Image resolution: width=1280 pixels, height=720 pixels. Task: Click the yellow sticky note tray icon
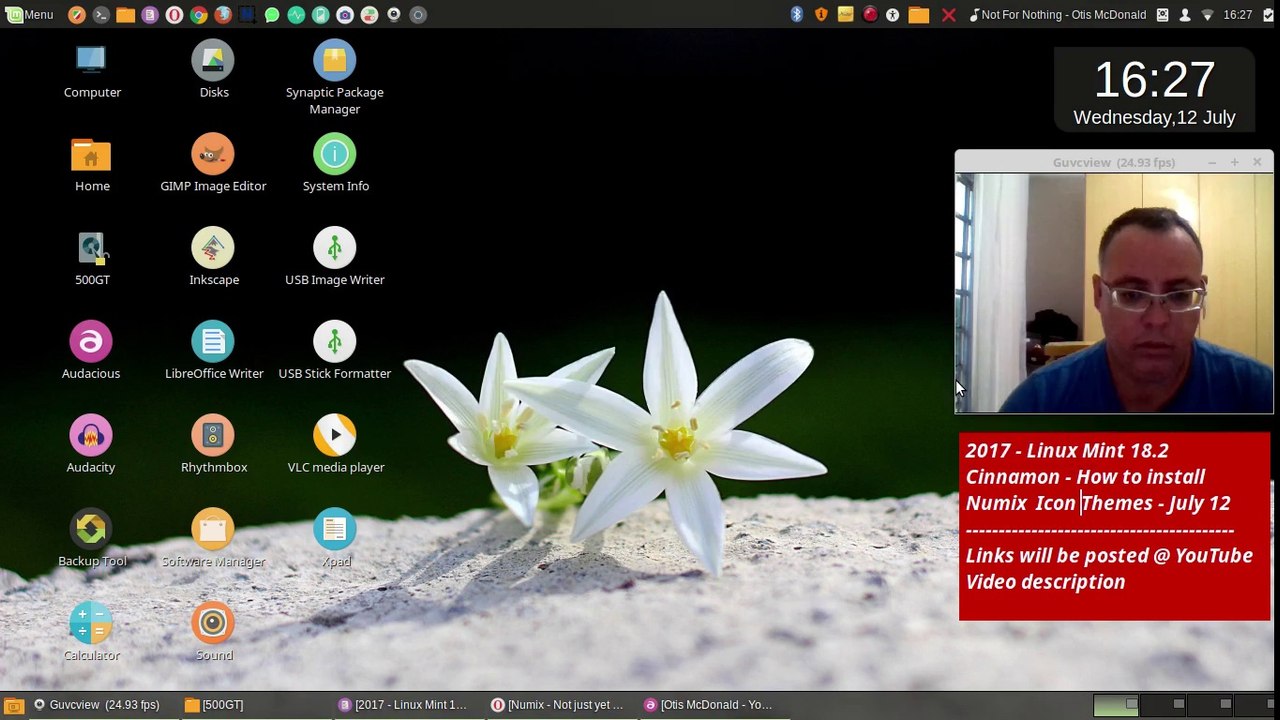coord(845,15)
